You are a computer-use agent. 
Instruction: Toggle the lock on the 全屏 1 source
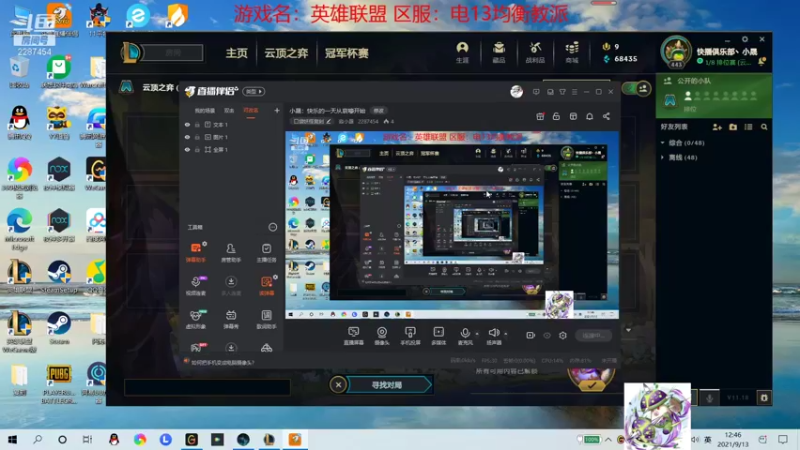pyautogui.click(x=197, y=149)
